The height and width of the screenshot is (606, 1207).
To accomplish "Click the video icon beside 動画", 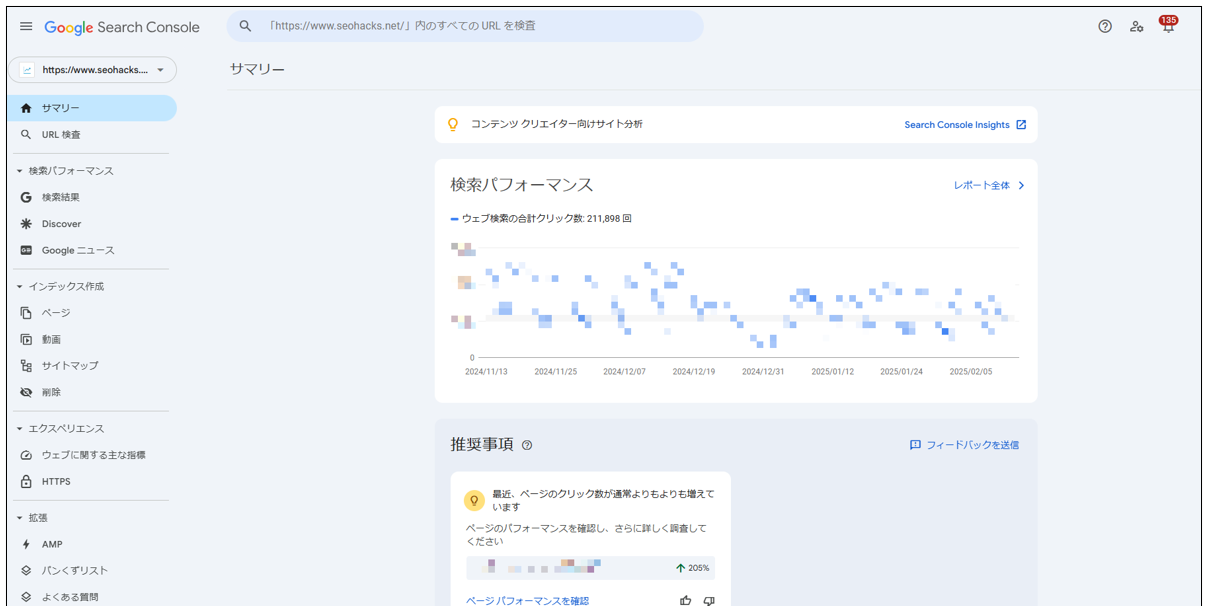I will click(x=27, y=339).
